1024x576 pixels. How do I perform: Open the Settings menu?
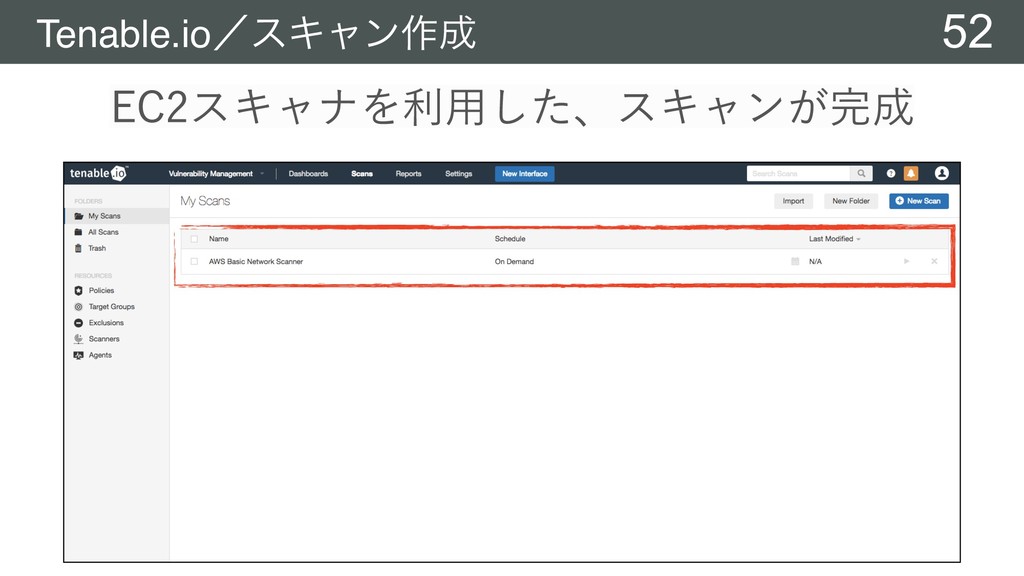click(458, 174)
